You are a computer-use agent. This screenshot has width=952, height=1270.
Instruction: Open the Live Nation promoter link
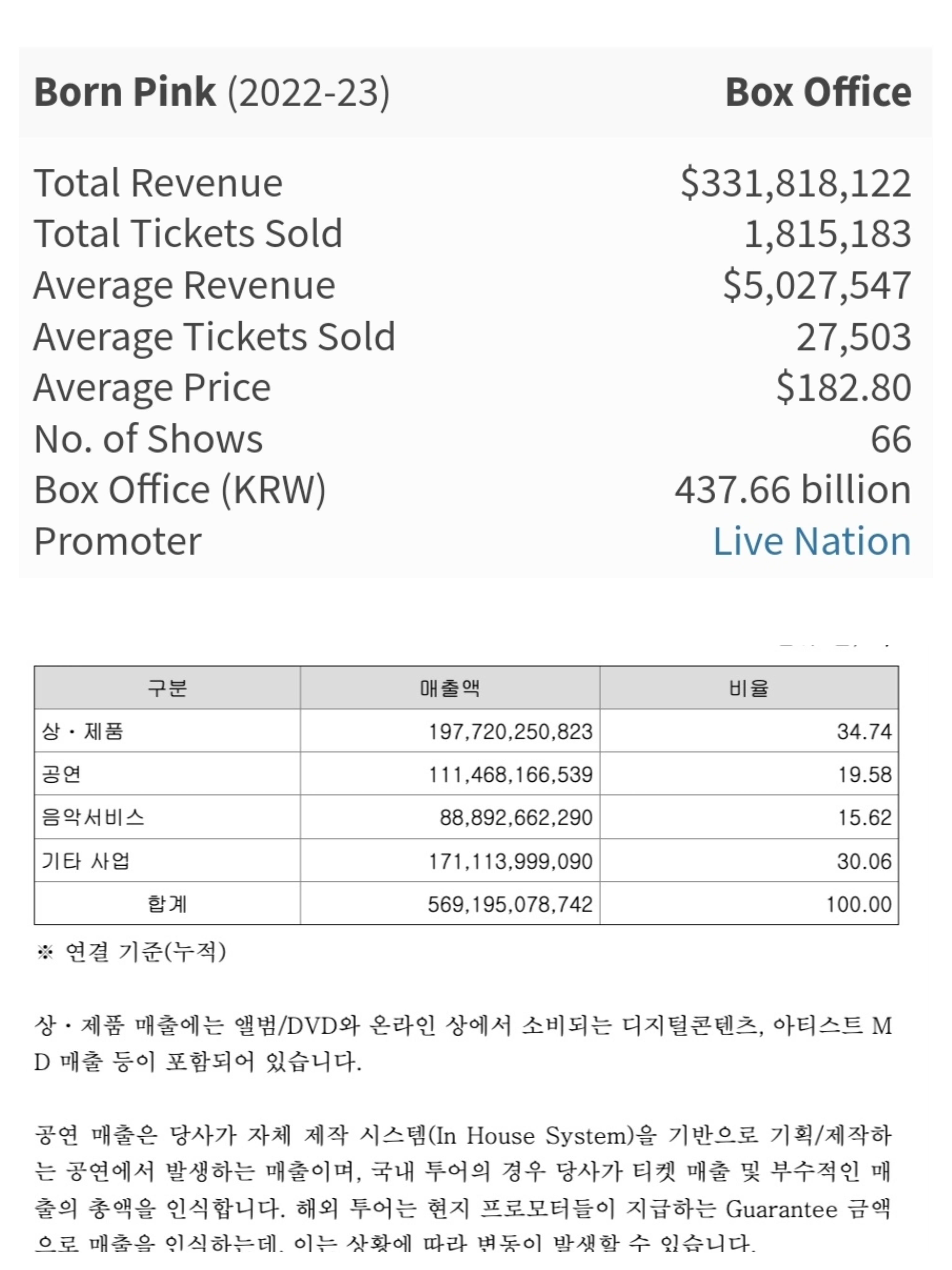[x=811, y=541]
